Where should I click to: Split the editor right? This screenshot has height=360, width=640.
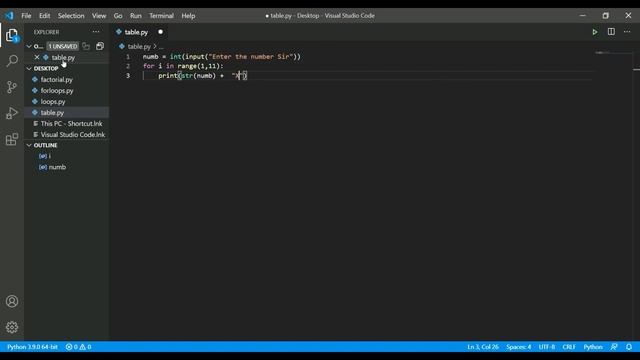tap(611, 32)
